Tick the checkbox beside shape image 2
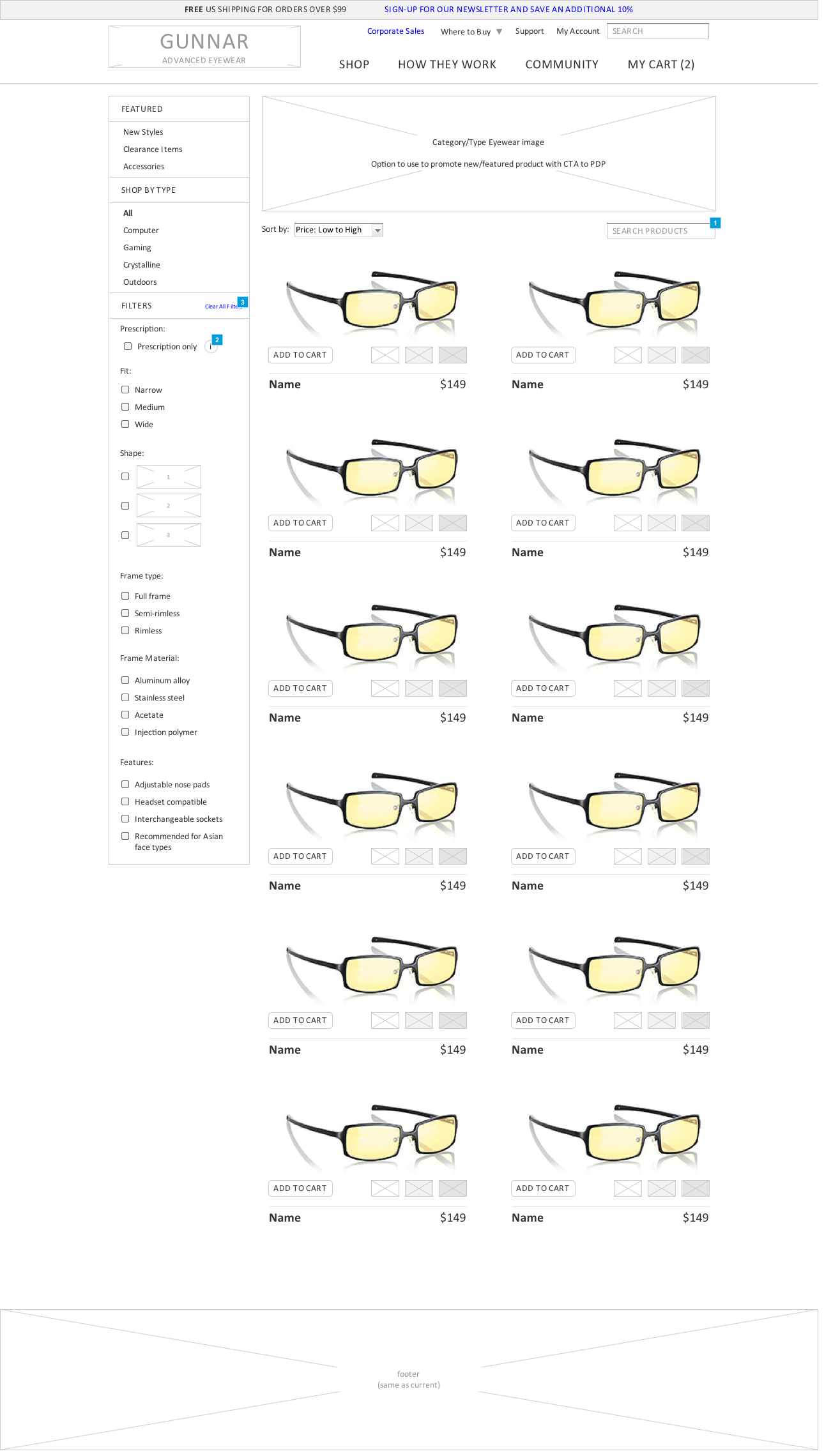This screenshot has height=1456, width=824. 125,506
